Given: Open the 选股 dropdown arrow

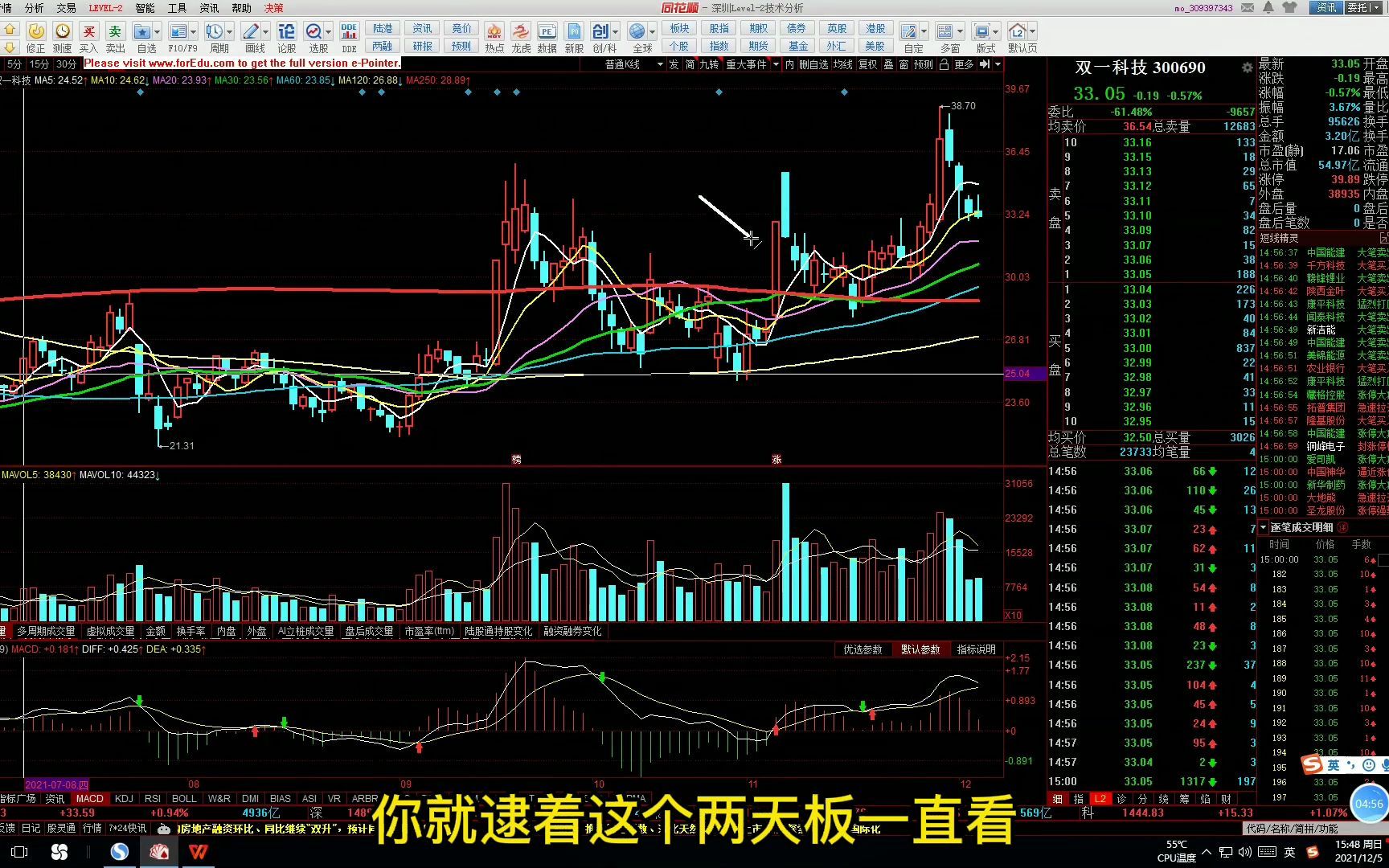Looking at the screenshot, I should pos(329,32).
